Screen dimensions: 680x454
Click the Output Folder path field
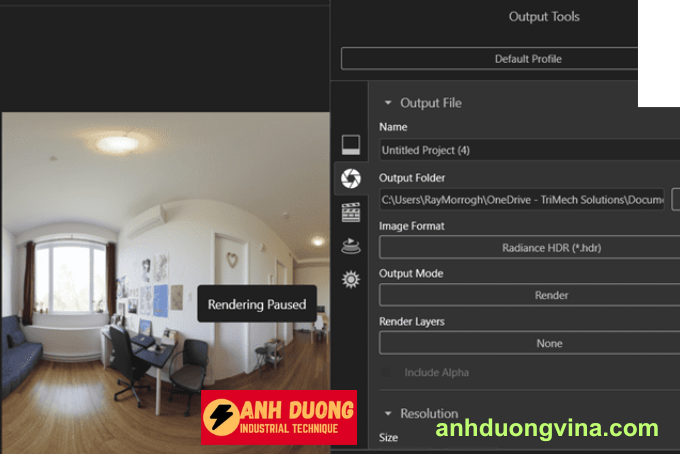520,200
